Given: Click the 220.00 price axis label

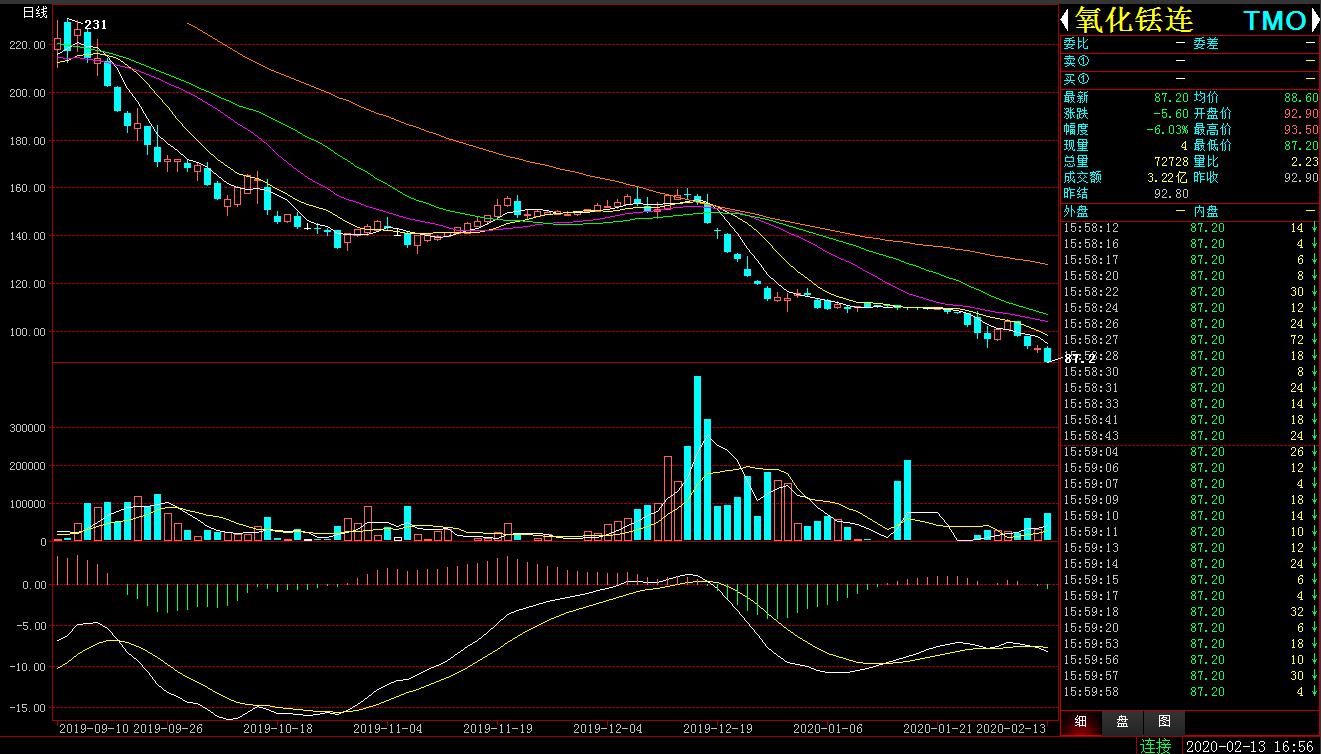Looking at the screenshot, I should coord(27,45).
